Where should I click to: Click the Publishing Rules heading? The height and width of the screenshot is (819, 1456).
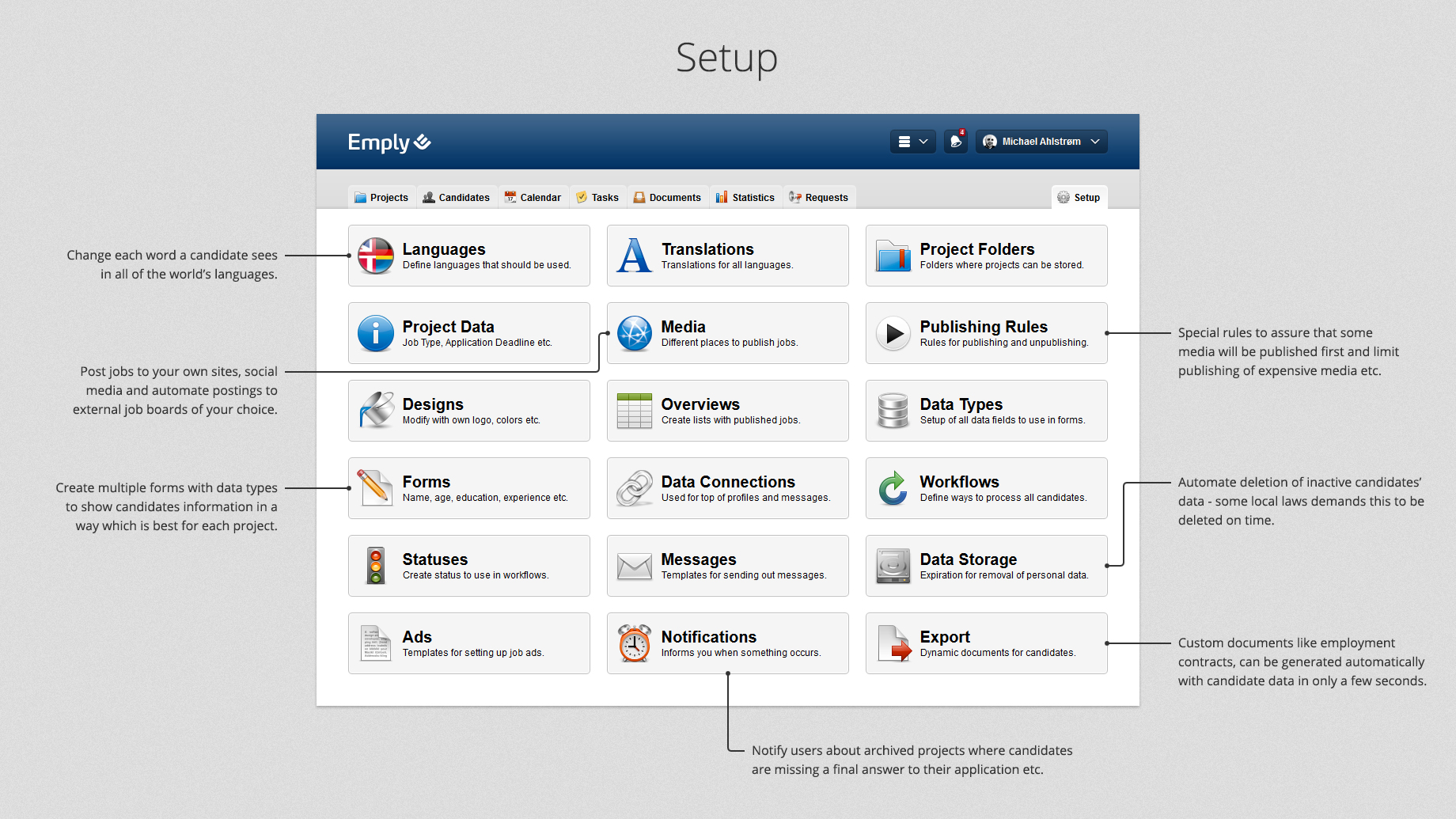click(x=984, y=327)
